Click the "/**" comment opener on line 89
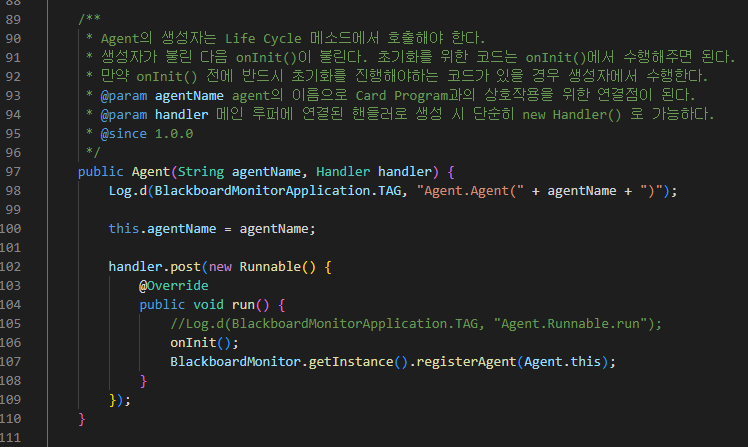 pos(89,20)
